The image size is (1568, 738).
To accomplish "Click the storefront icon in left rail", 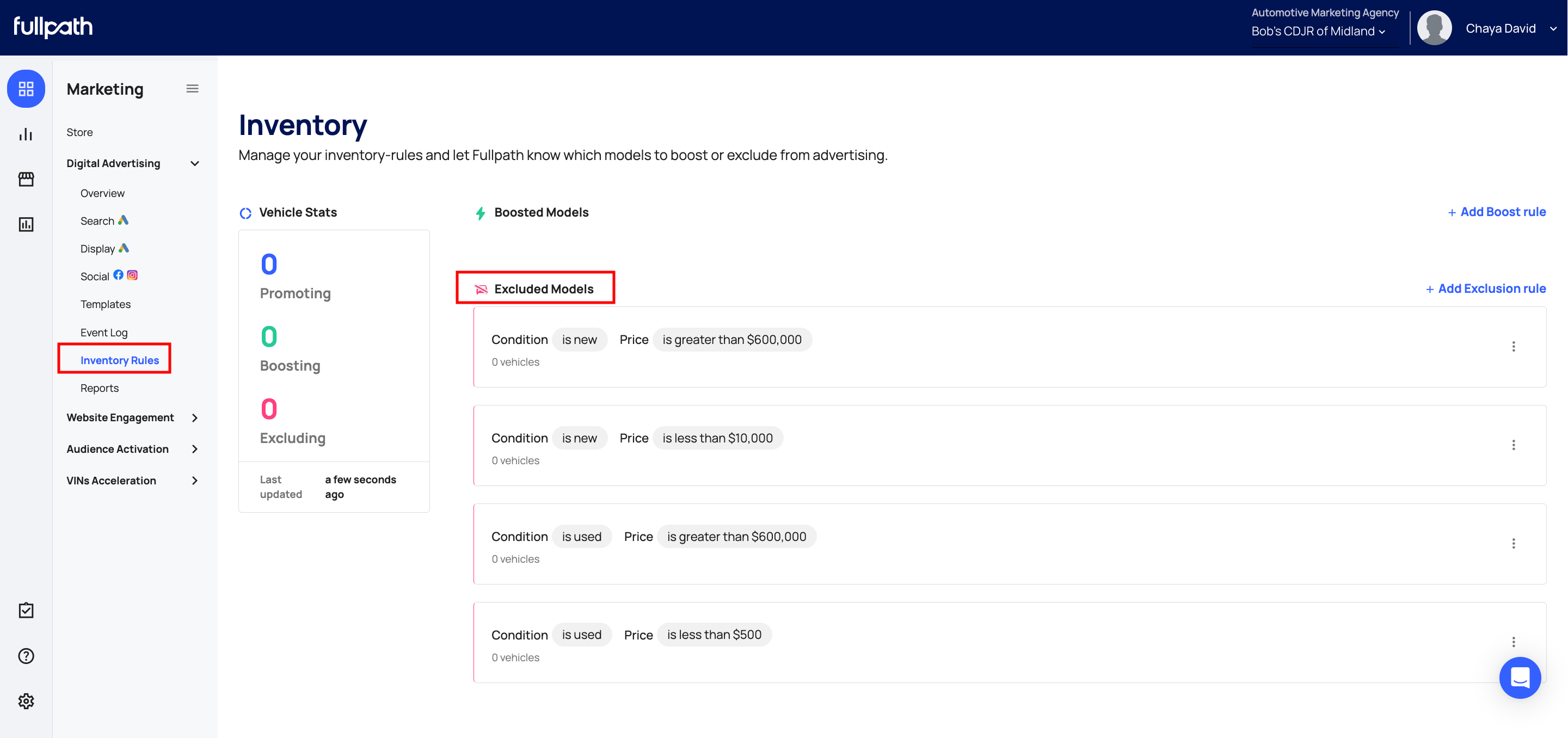I will click(x=26, y=179).
